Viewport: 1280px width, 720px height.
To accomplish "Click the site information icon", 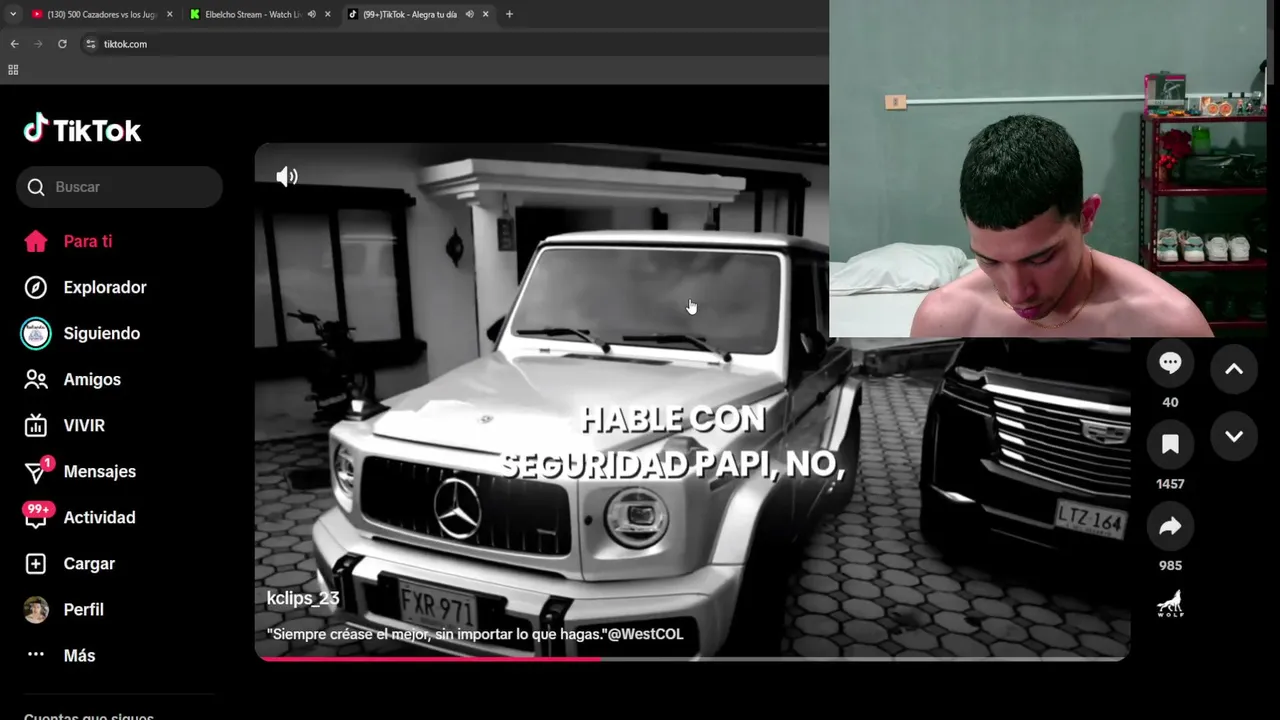I will tap(90, 44).
